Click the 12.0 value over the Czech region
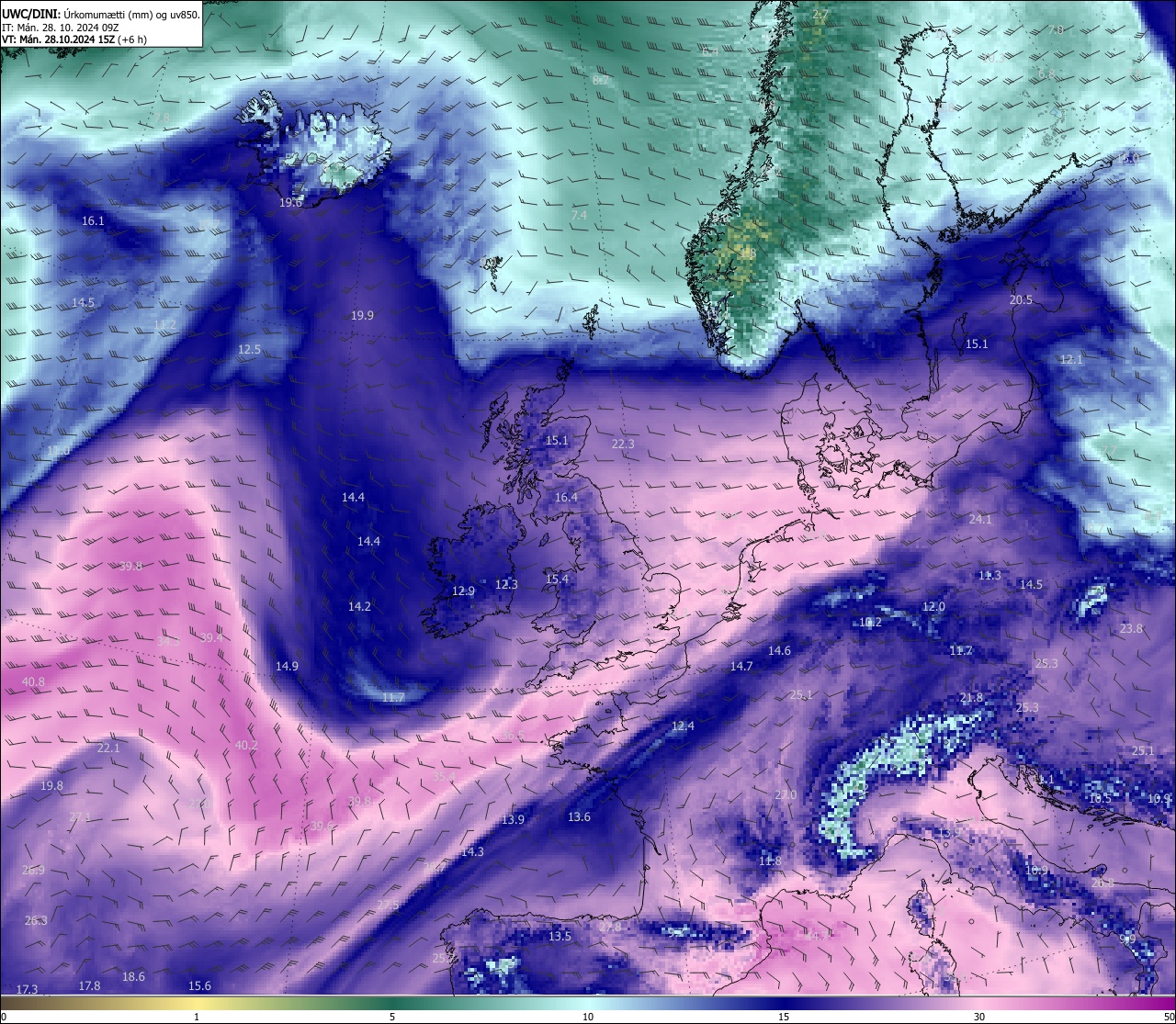Viewport: 1176px width, 1024px height. coord(933,607)
